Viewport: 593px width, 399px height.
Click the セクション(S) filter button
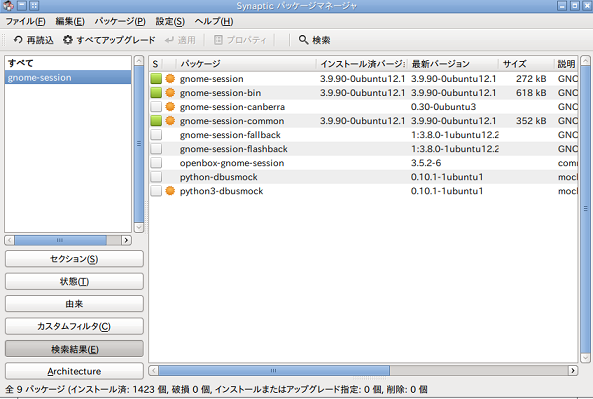[x=74, y=259]
